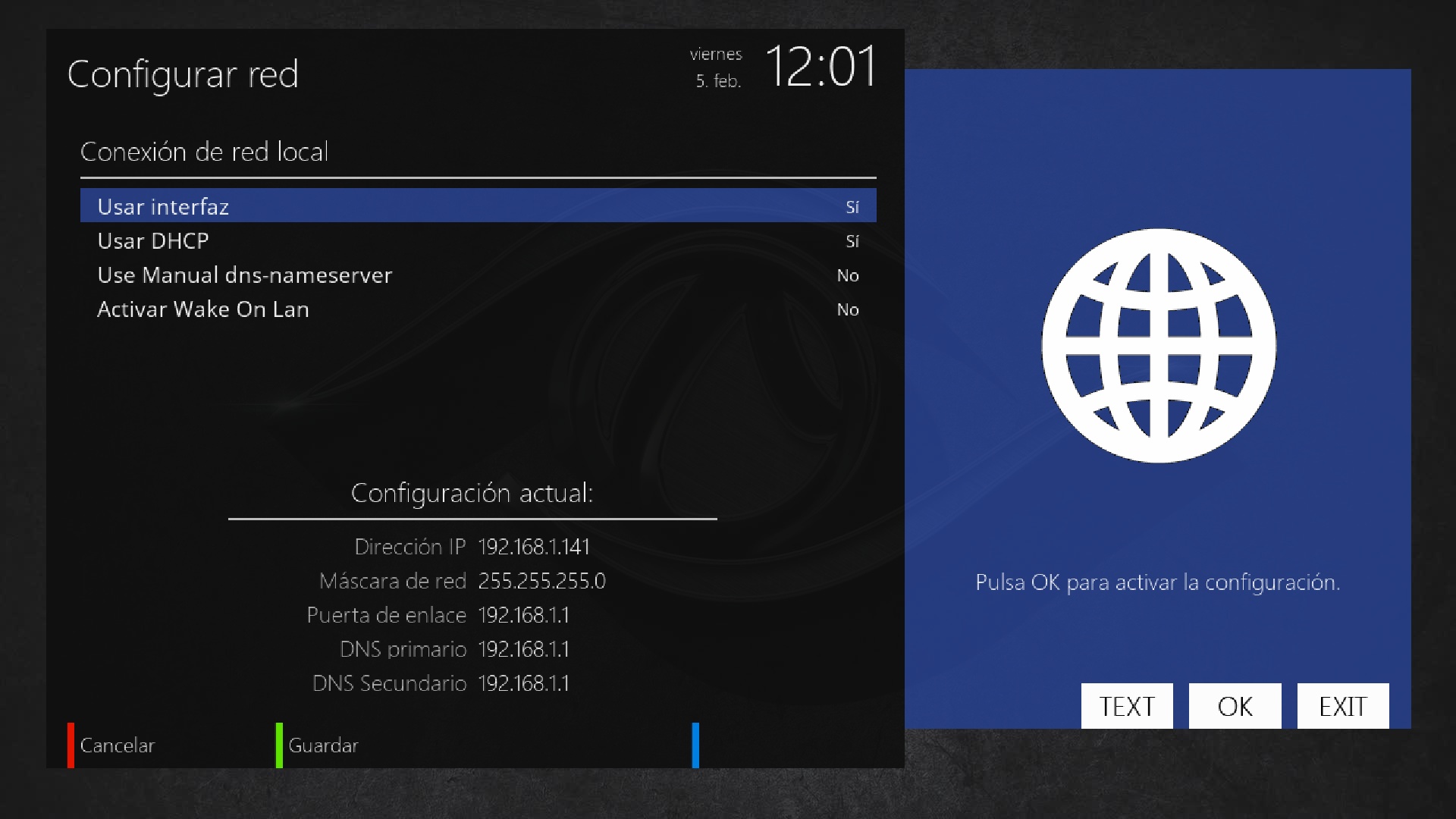Screen dimensions: 1456x819
Task: Click the Dirección IP value 192.168.1.141
Action: click(533, 547)
